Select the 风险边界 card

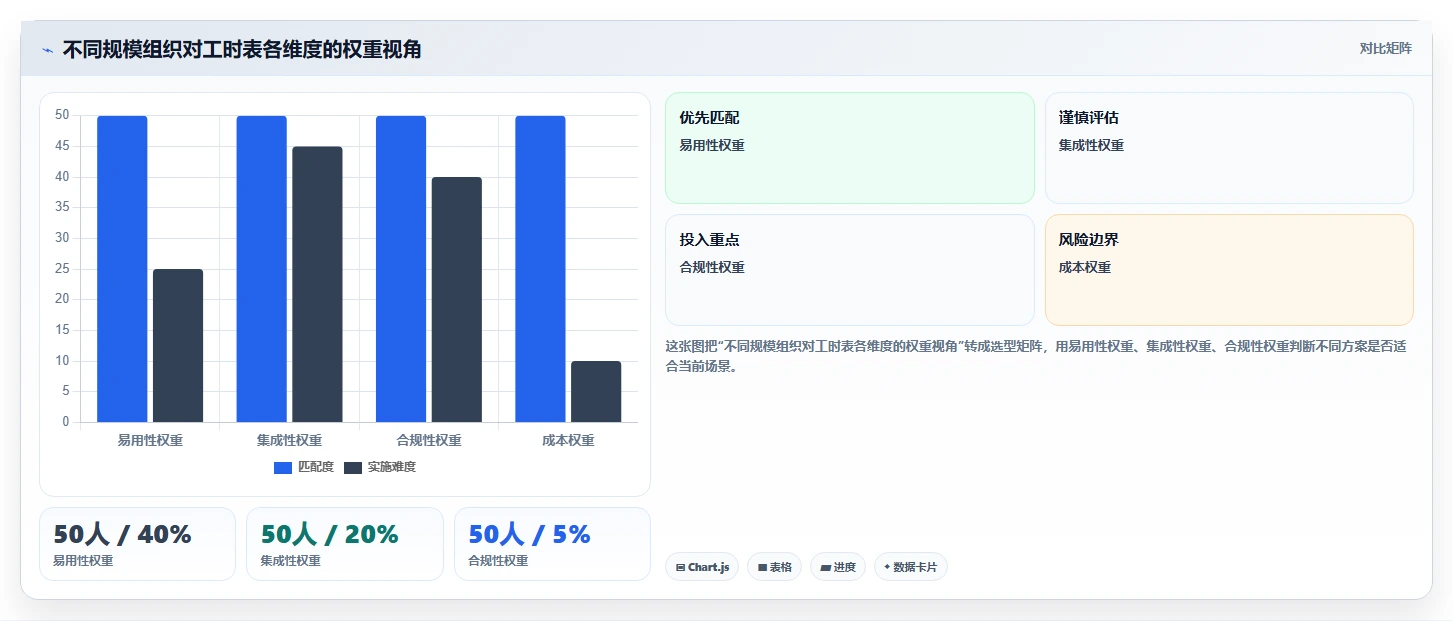[1229, 270]
